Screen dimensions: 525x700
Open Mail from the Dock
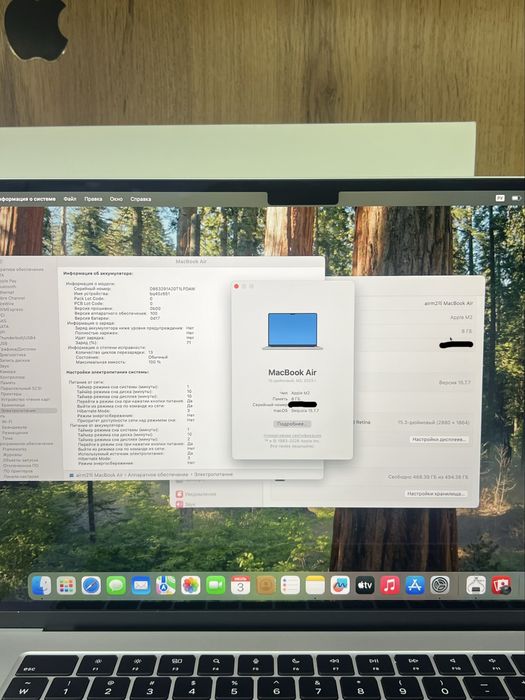click(141, 585)
